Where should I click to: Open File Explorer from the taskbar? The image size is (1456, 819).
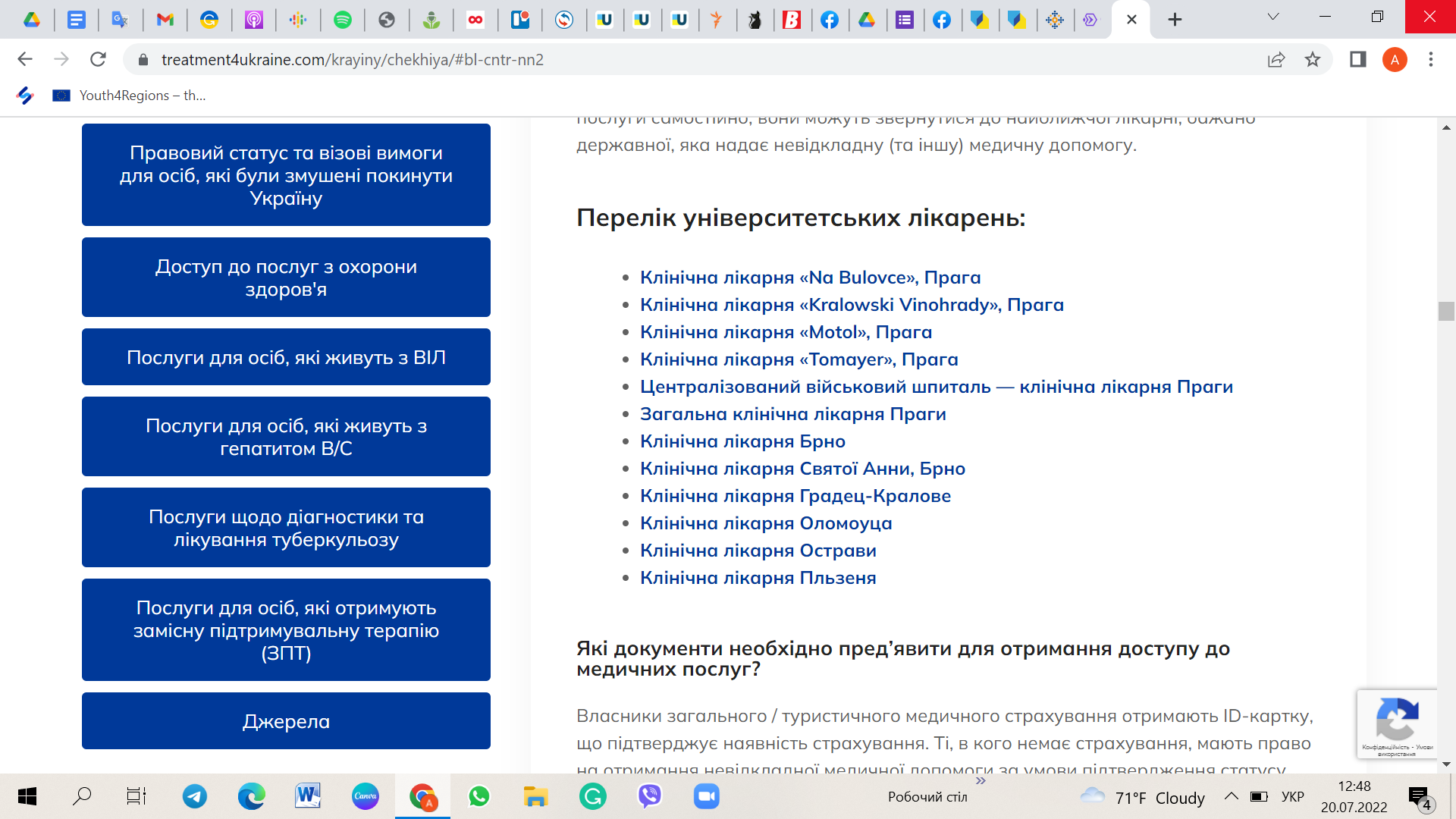pyautogui.click(x=535, y=796)
